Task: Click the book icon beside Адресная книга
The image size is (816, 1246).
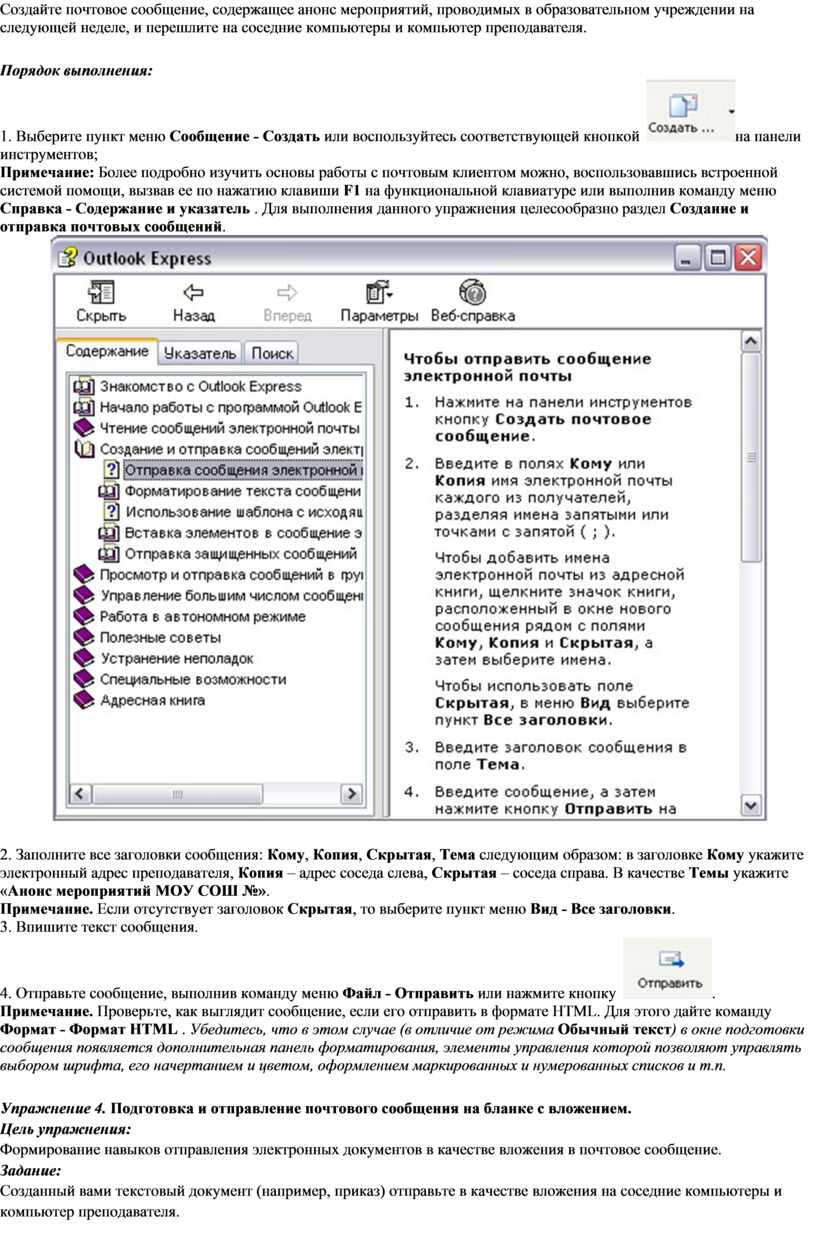Action: 84,700
